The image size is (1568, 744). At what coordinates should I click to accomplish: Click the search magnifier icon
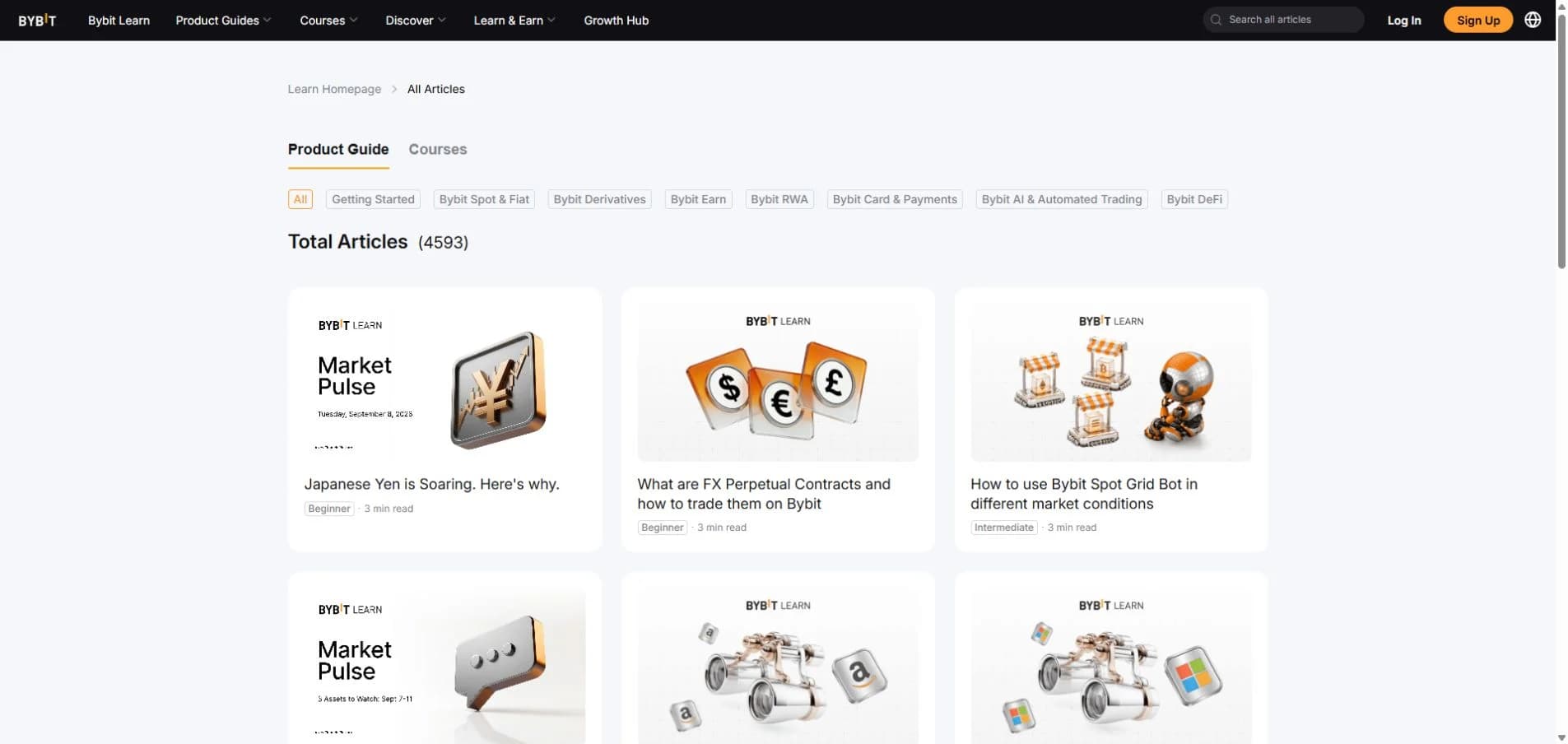(x=1216, y=20)
